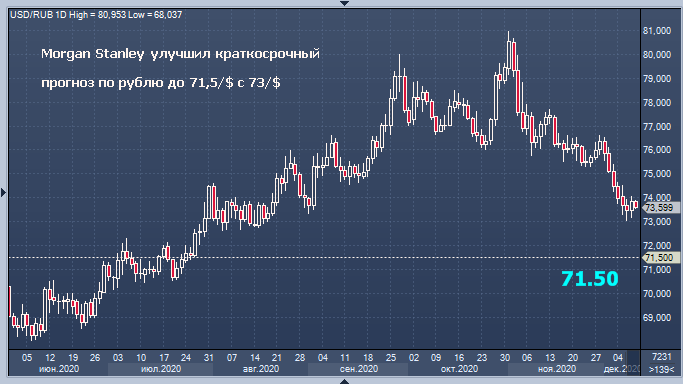The image size is (683, 384).
Task: Click the 69,000 price axis label
Action: (657, 318)
